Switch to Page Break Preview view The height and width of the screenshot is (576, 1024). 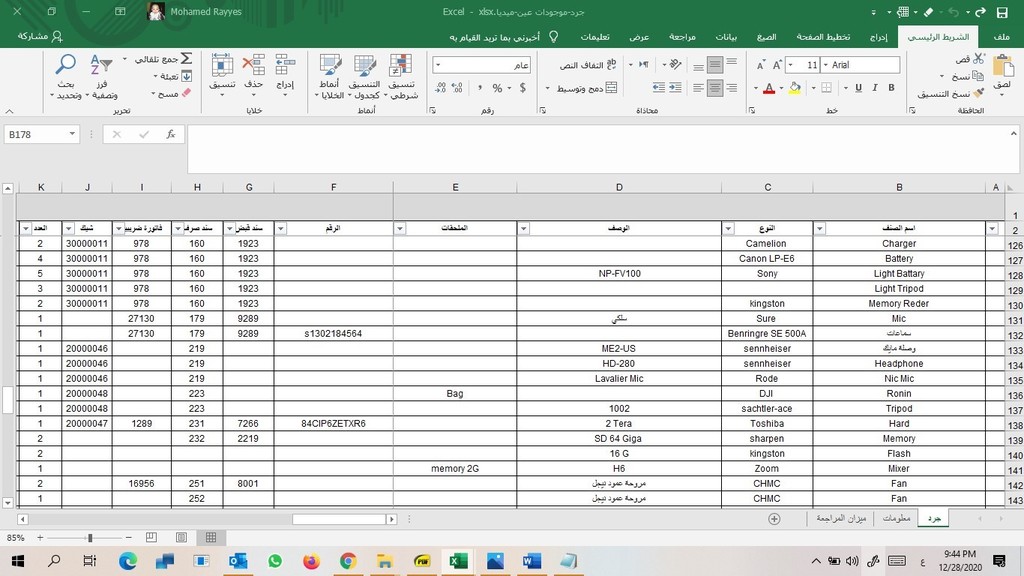tap(151, 537)
